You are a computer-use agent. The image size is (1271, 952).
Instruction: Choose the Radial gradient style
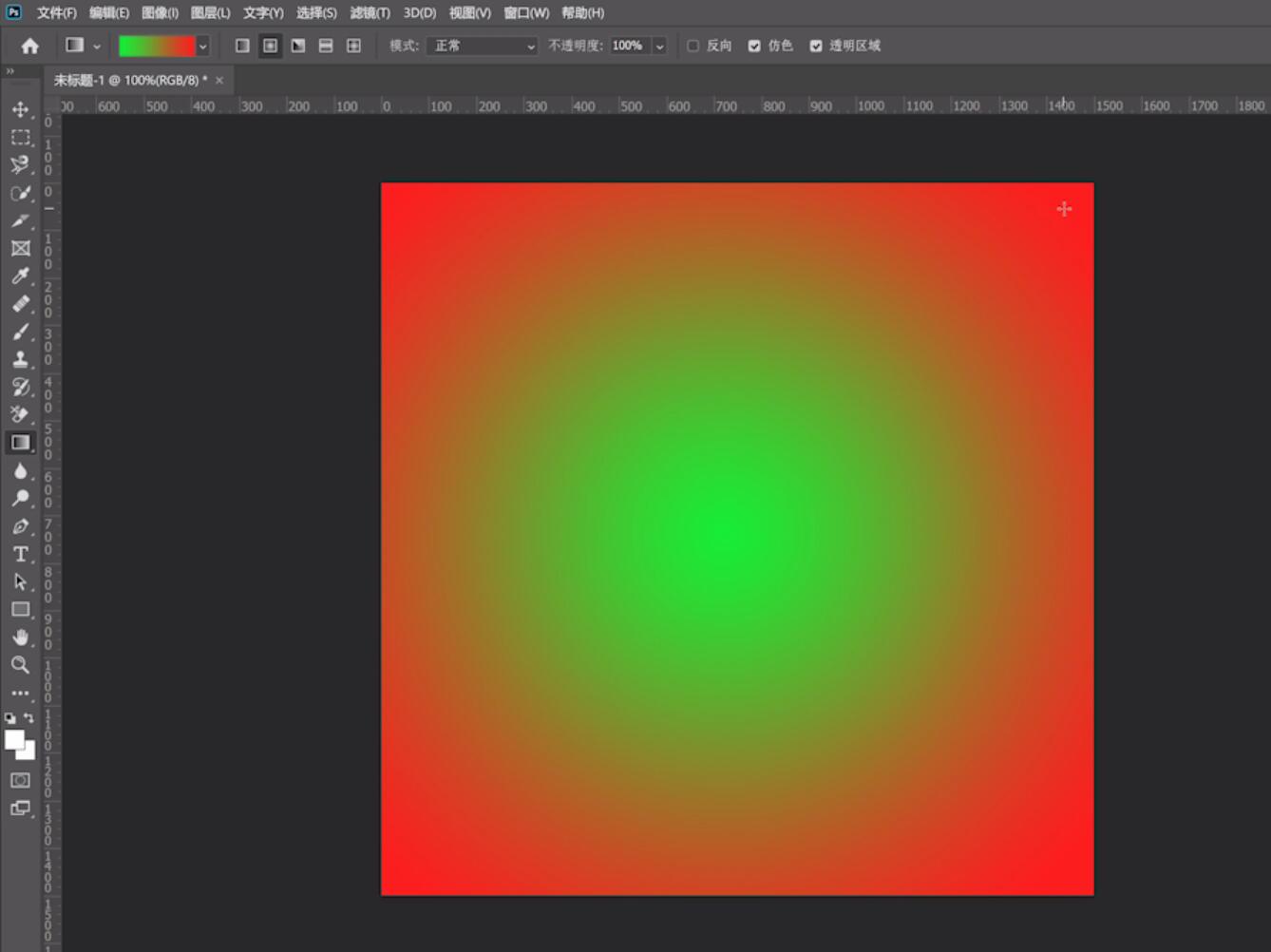[x=271, y=46]
